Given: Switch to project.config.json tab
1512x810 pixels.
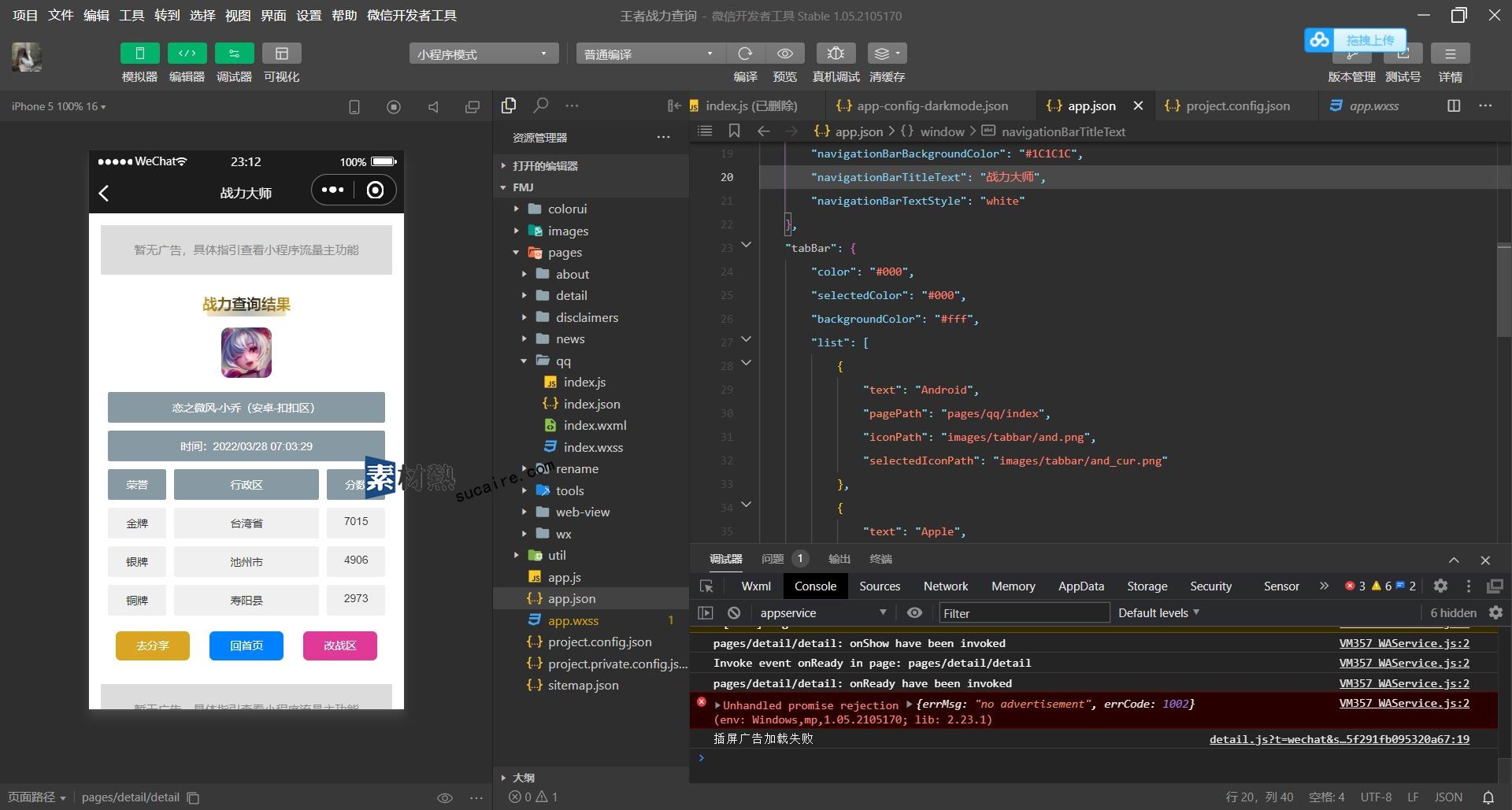Looking at the screenshot, I should [x=1228, y=105].
